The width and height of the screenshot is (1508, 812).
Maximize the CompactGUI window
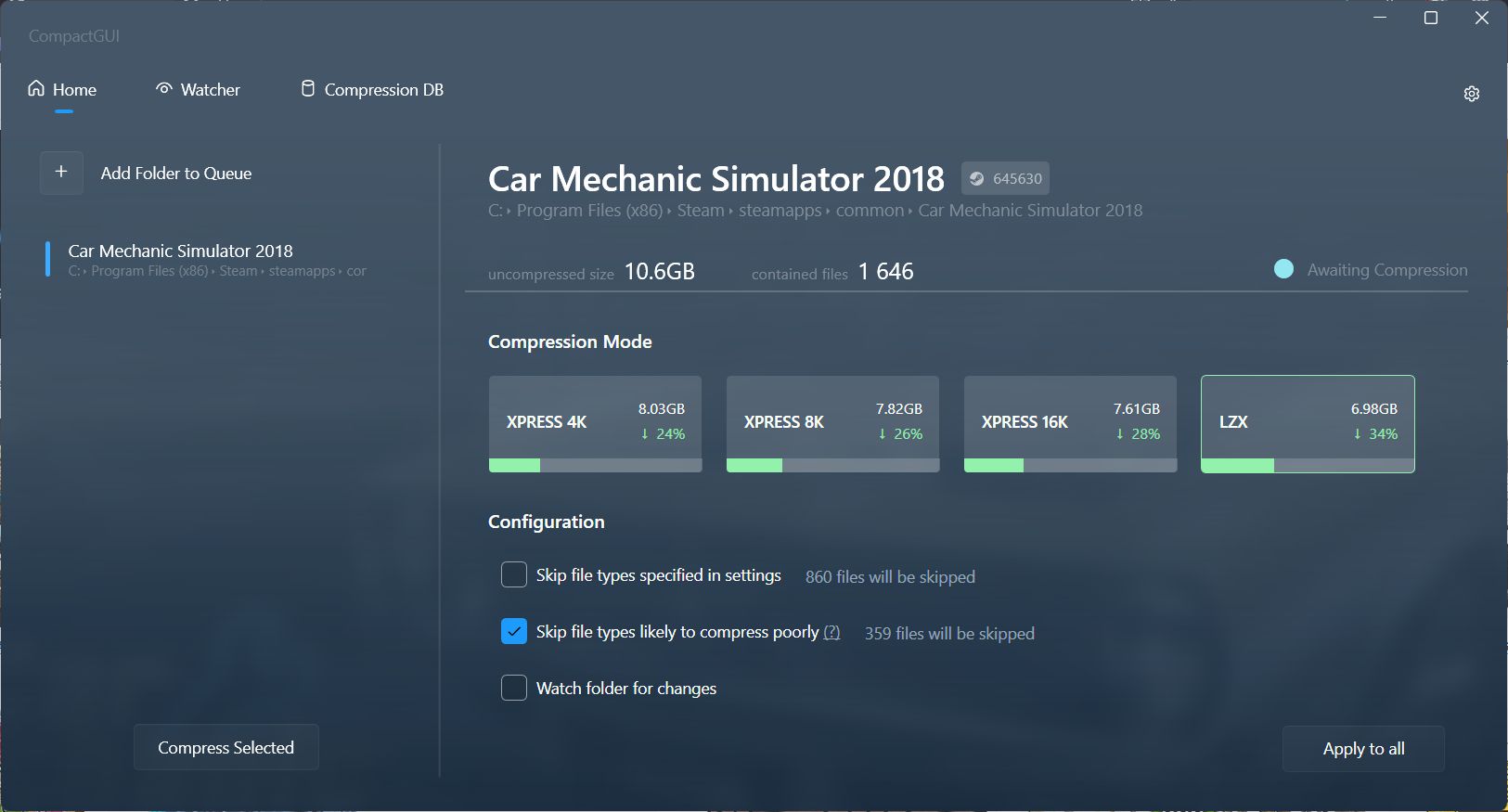click(x=1431, y=18)
